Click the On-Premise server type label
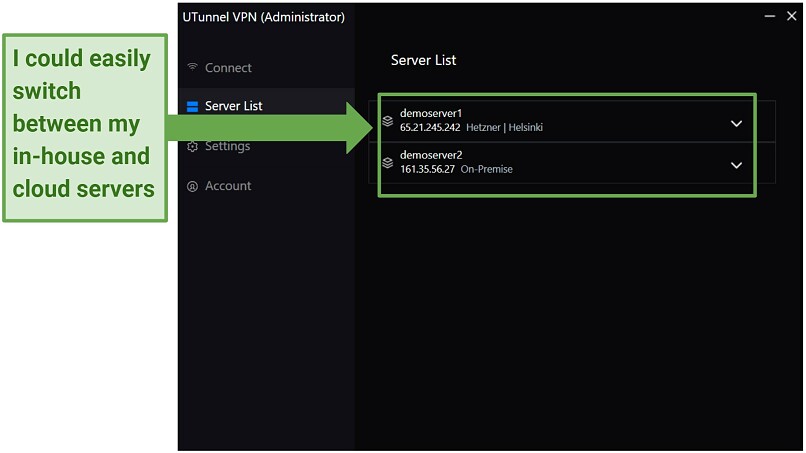The width and height of the screenshot is (806, 453). point(486,170)
